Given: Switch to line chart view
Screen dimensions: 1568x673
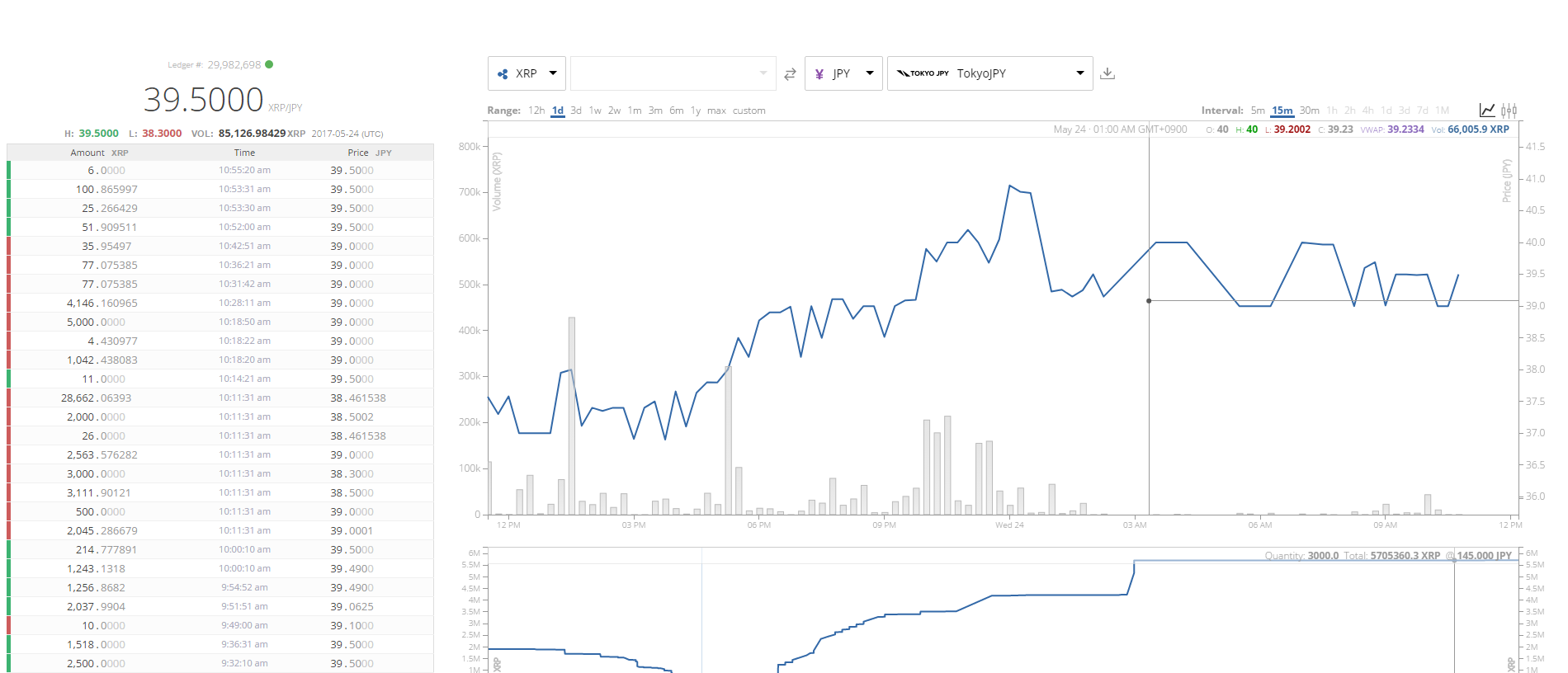Looking at the screenshot, I should (1487, 110).
